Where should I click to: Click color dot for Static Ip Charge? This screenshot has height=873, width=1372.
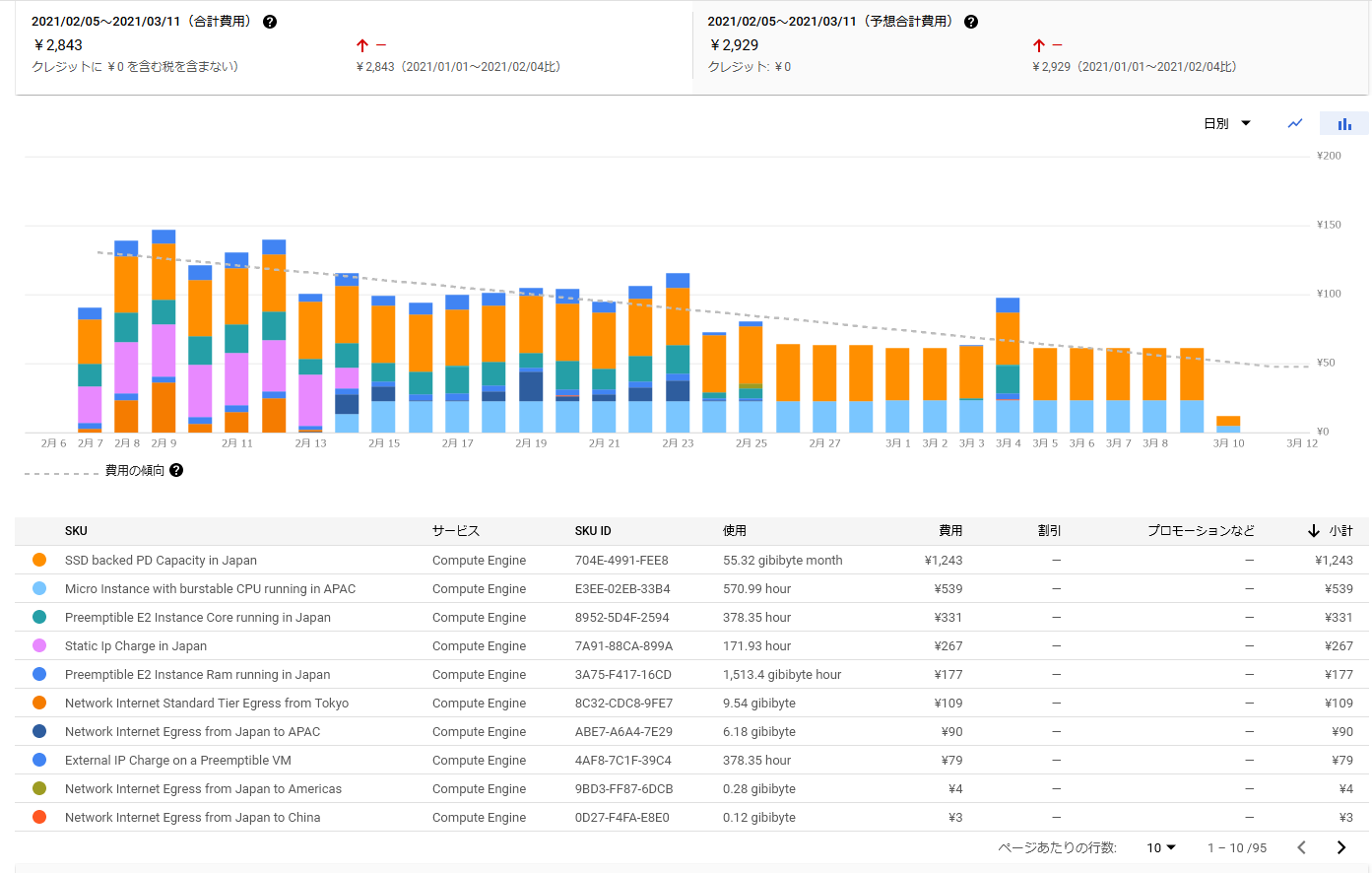(39, 645)
